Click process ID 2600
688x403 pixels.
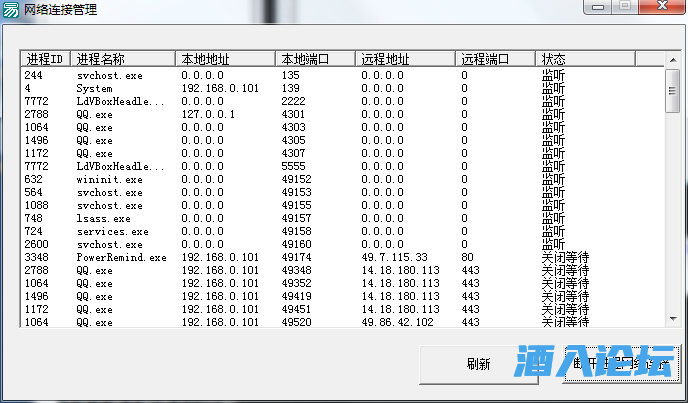[36, 244]
